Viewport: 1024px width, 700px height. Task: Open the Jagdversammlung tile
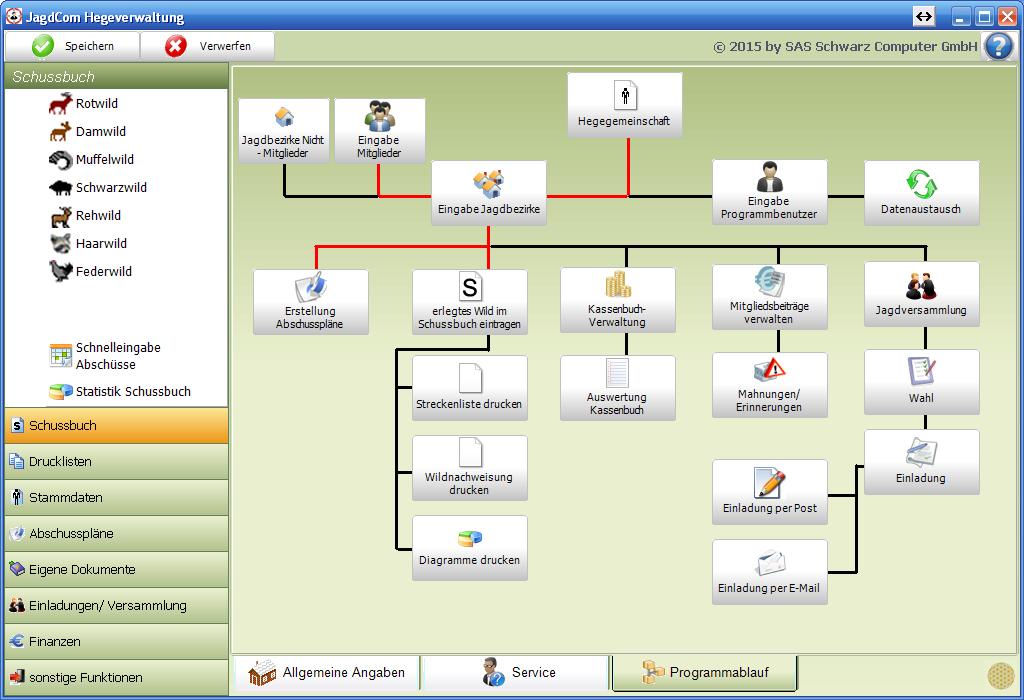(921, 293)
